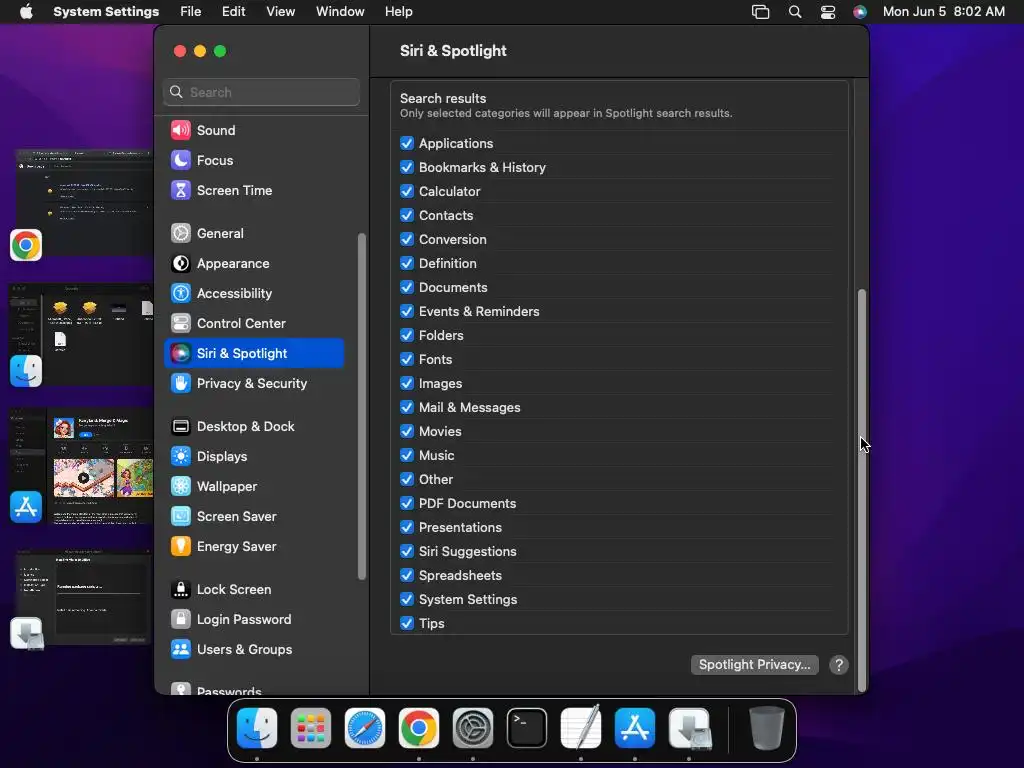The height and width of the screenshot is (768, 1024).
Task: Open Displays settings pane
Action: pos(254,456)
